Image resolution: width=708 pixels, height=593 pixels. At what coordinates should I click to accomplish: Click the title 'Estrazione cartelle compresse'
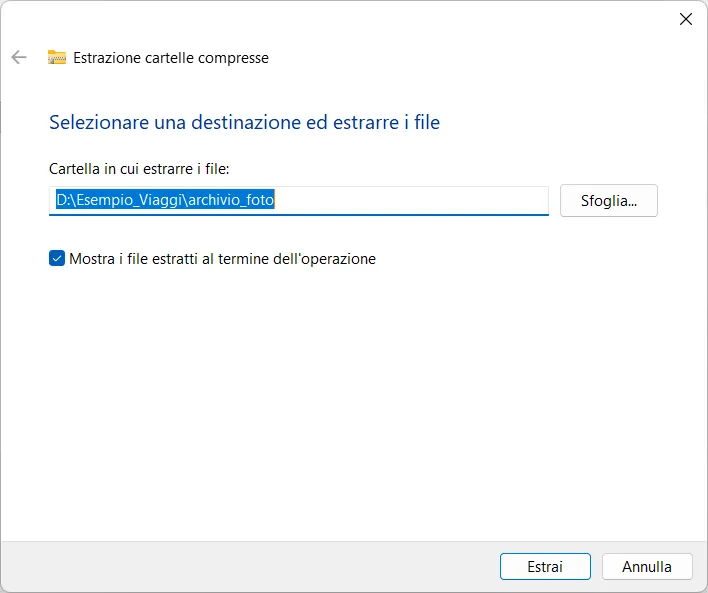(171, 58)
